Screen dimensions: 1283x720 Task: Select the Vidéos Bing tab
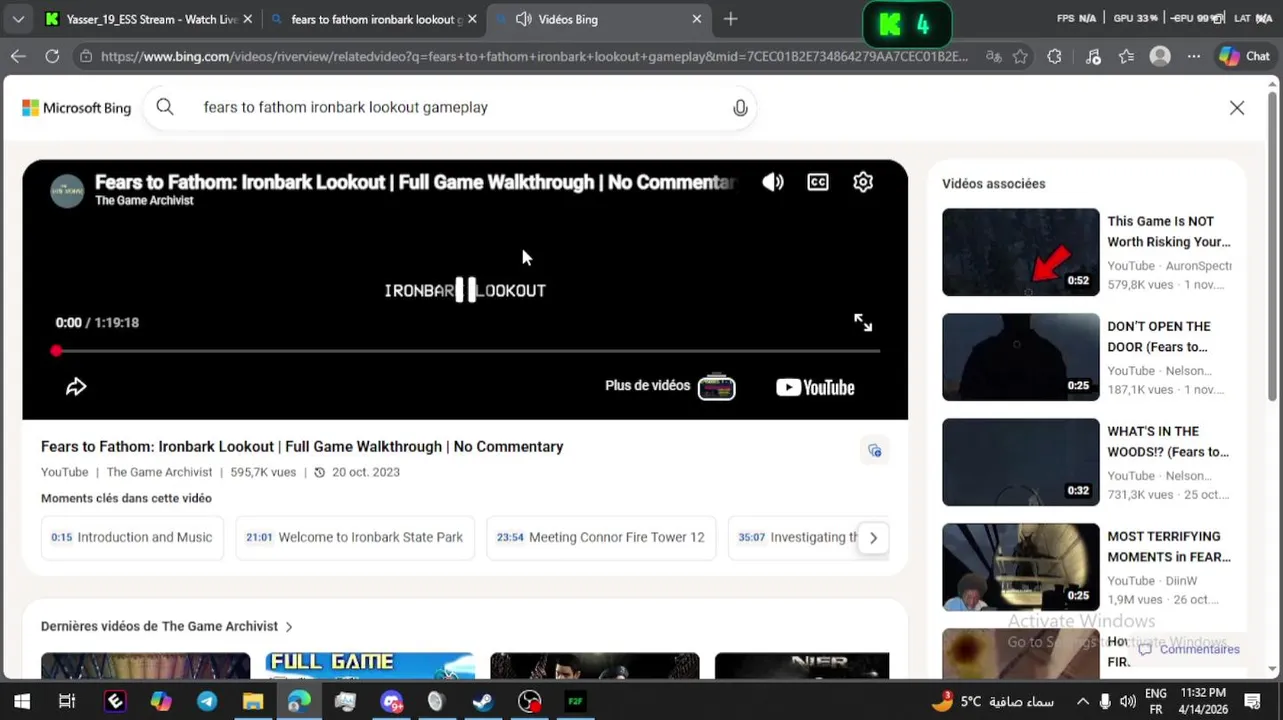[600, 19]
